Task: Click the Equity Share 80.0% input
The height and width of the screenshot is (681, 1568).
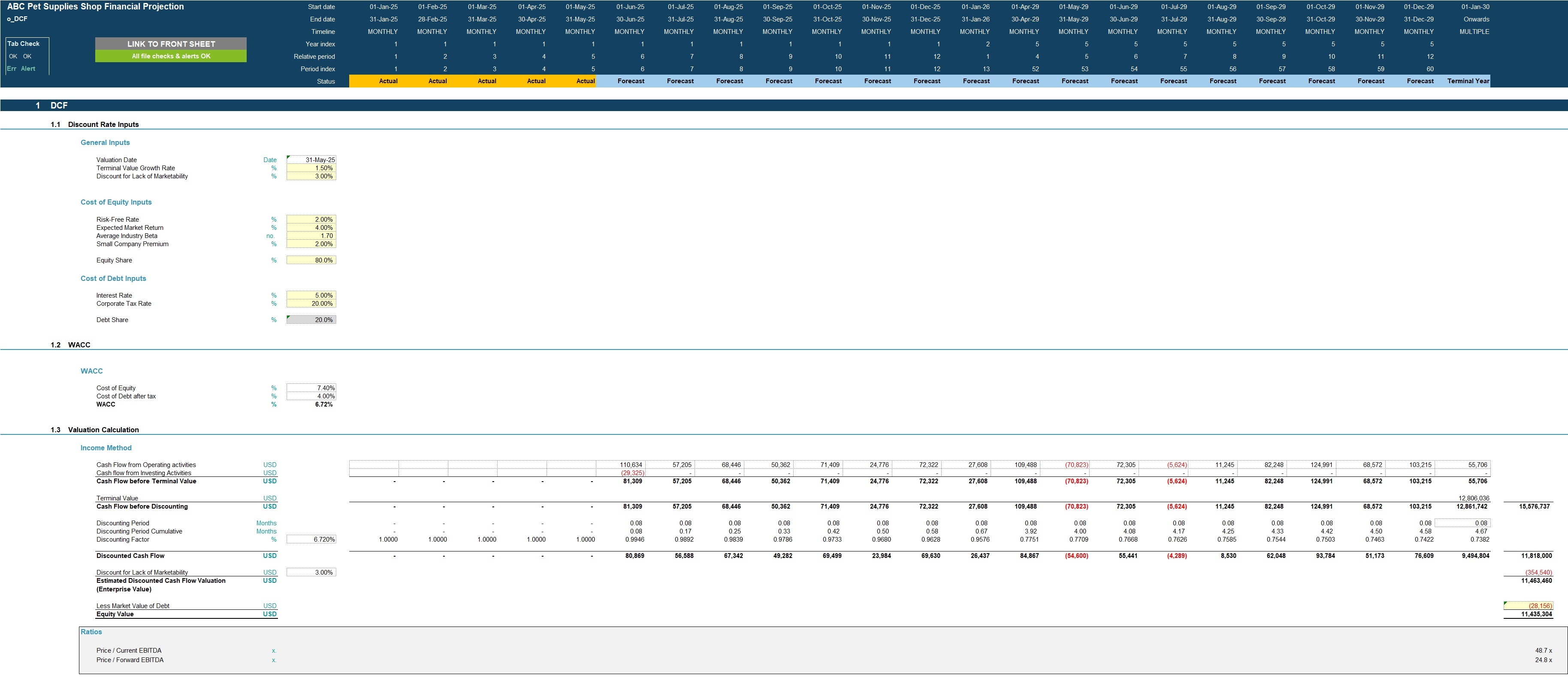Action: 311,260
